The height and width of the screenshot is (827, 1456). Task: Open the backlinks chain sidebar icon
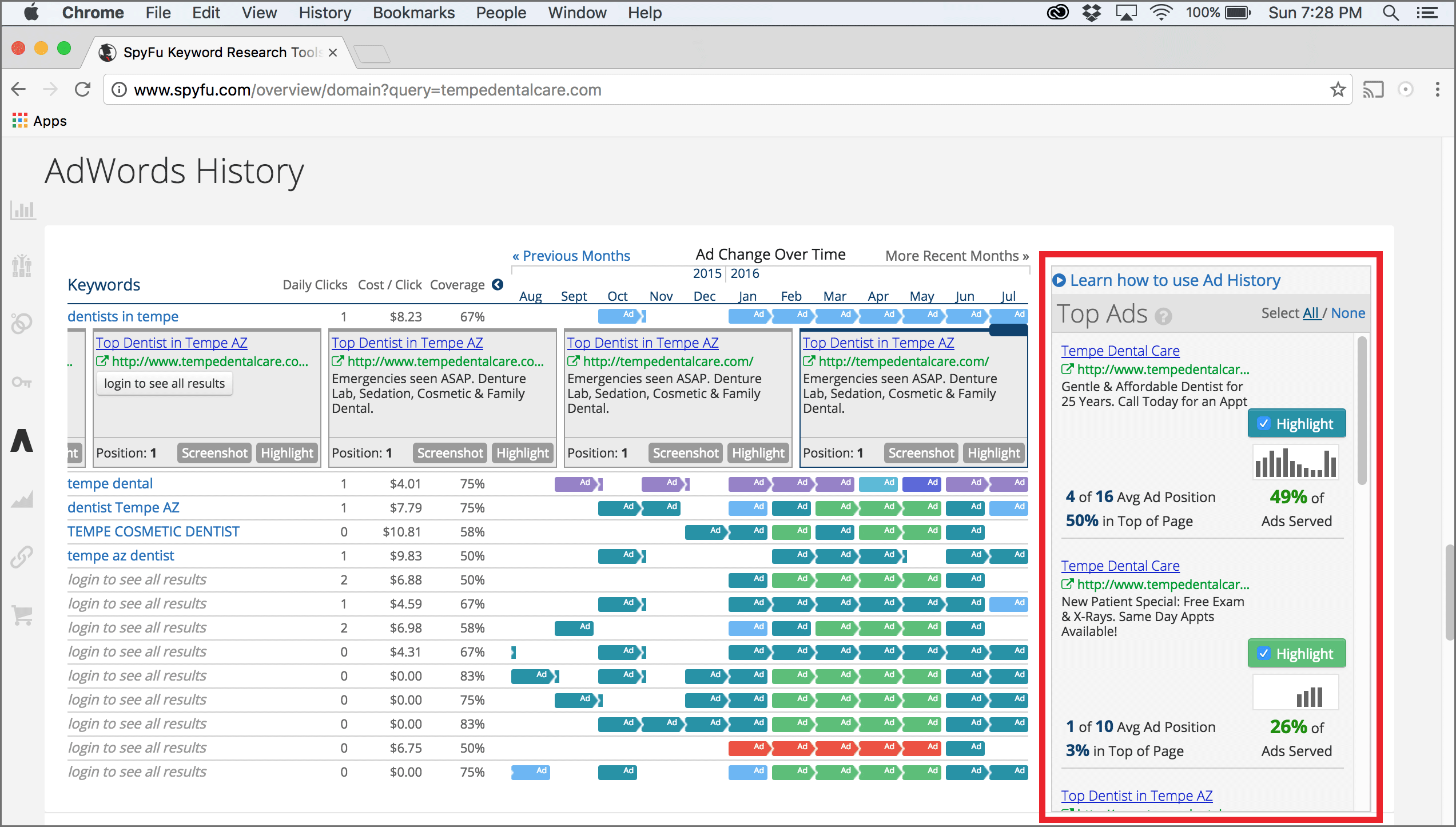pyautogui.click(x=22, y=557)
